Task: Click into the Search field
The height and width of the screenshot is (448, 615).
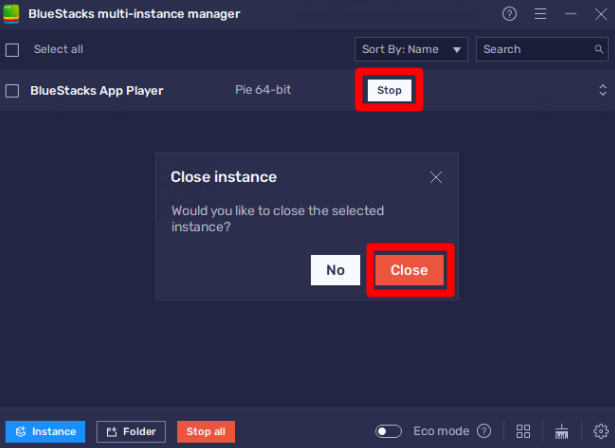Action: click(542, 49)
